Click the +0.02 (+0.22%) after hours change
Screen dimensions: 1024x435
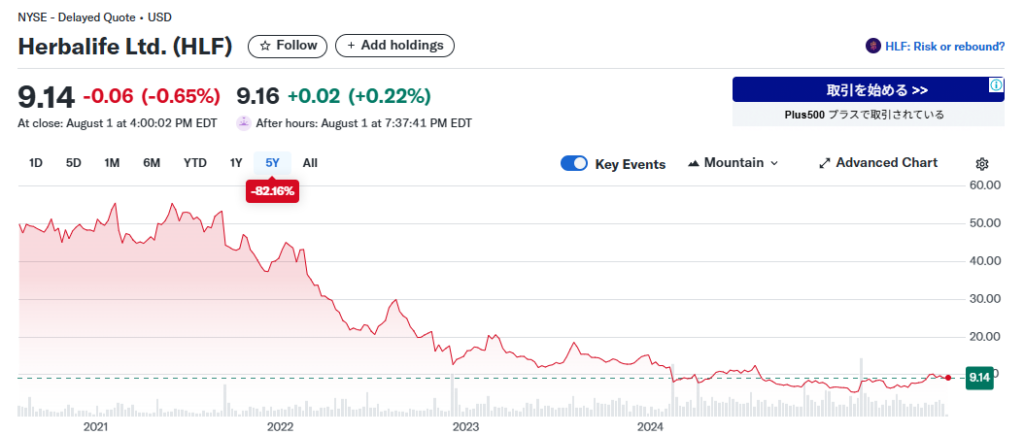tap(359, 97)
